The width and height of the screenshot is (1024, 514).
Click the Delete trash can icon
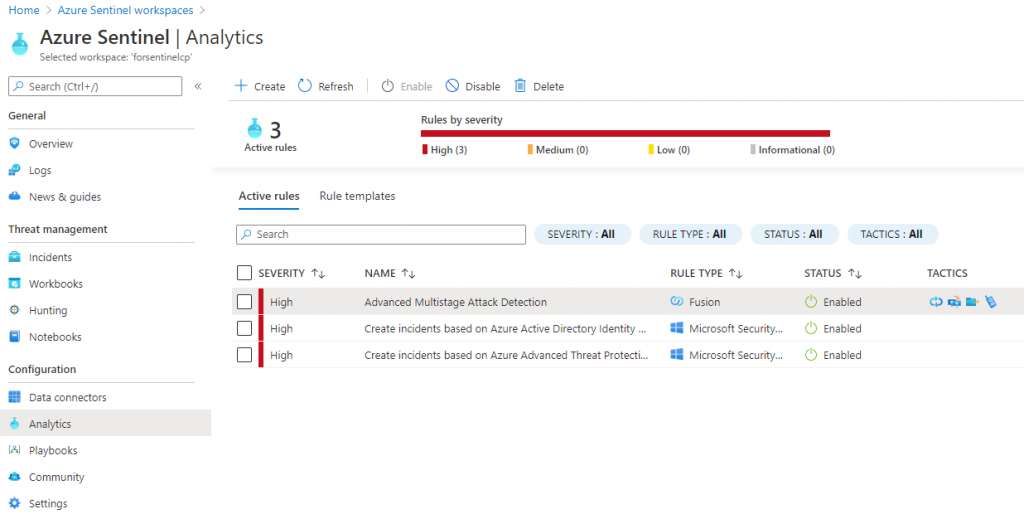coord(520,86)
